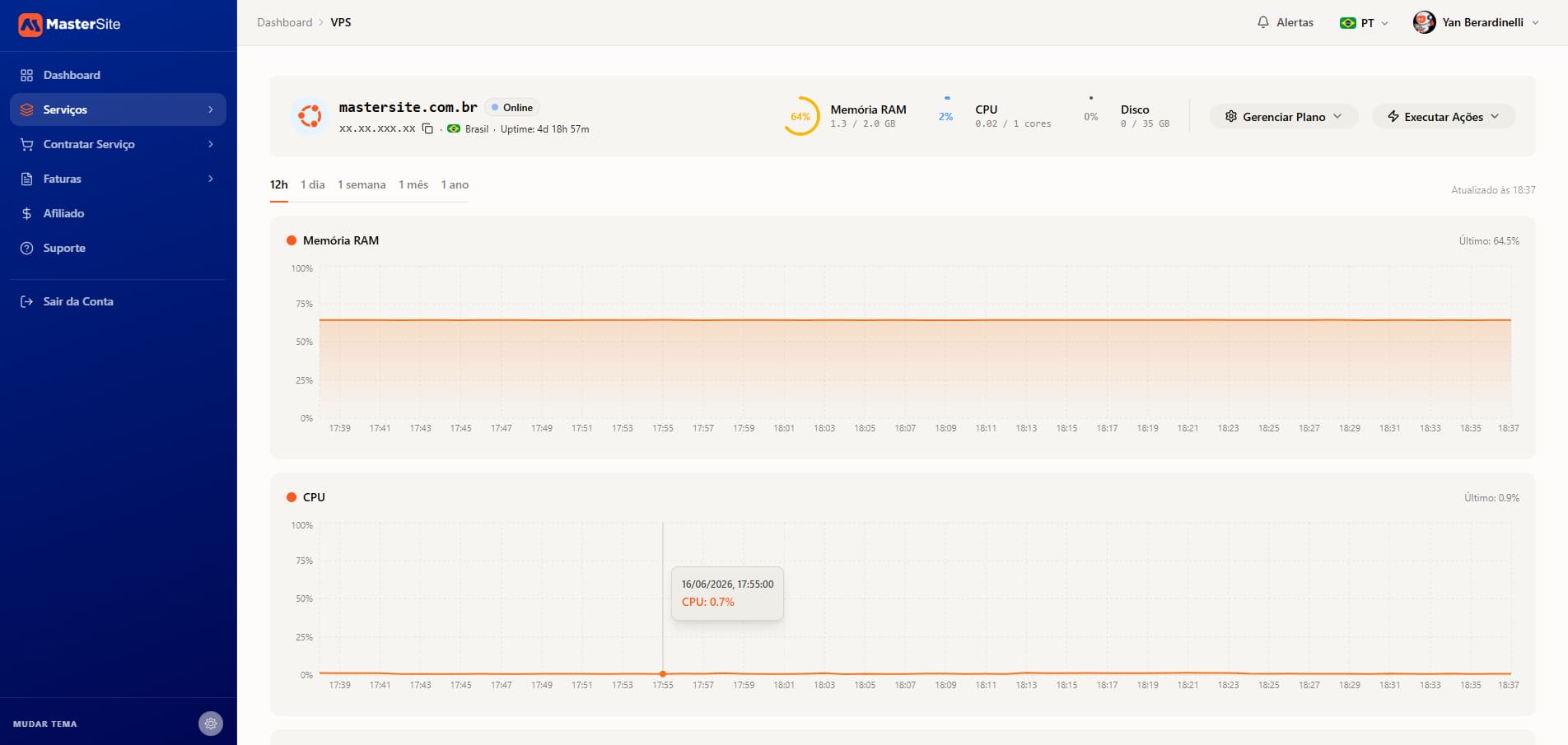Select the 12h time range tab
1568x745 pixels.
tap(279, 184)
